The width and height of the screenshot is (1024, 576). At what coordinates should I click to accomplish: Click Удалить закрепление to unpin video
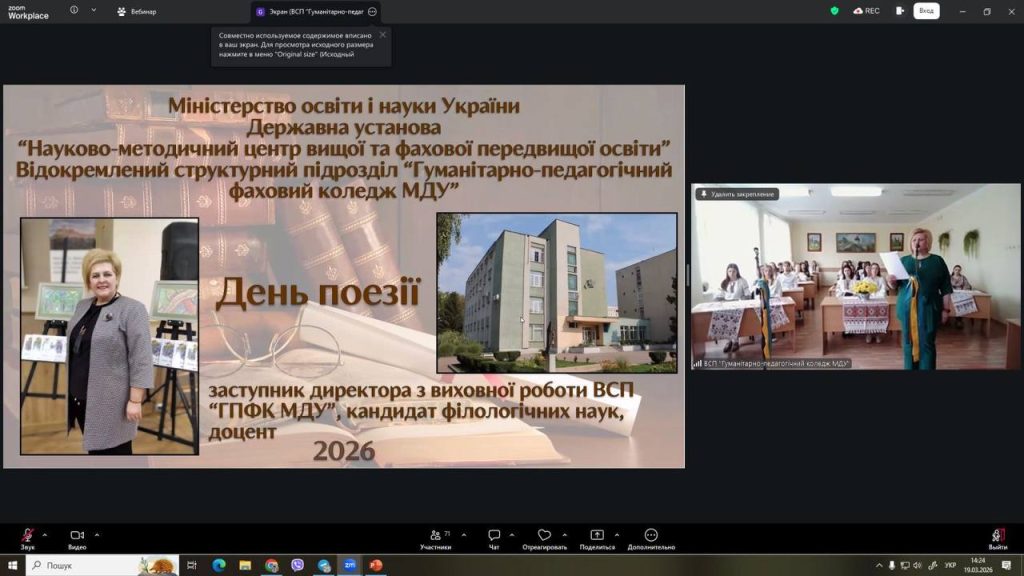pos(737,194)
